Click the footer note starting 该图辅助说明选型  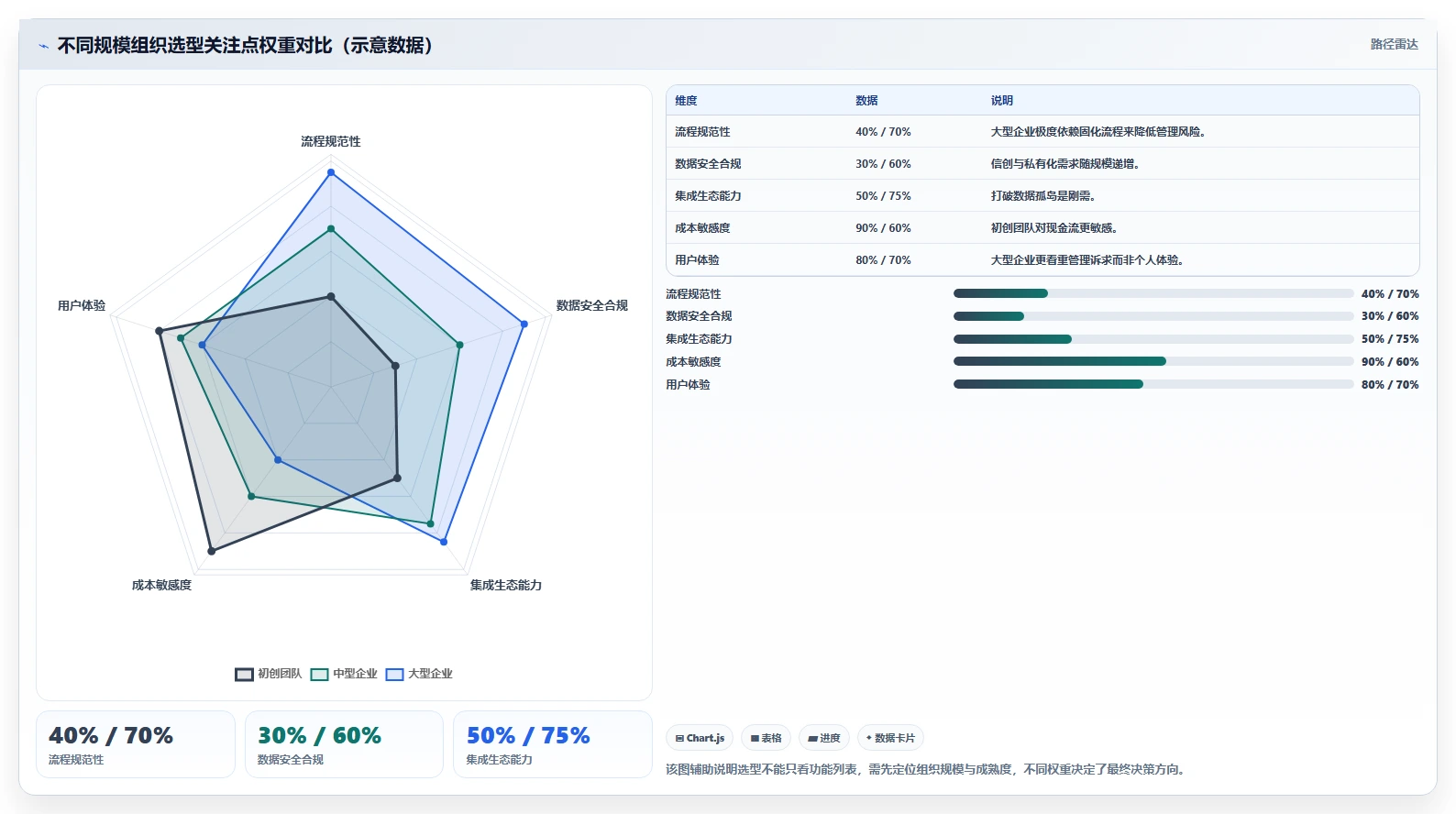927,769
